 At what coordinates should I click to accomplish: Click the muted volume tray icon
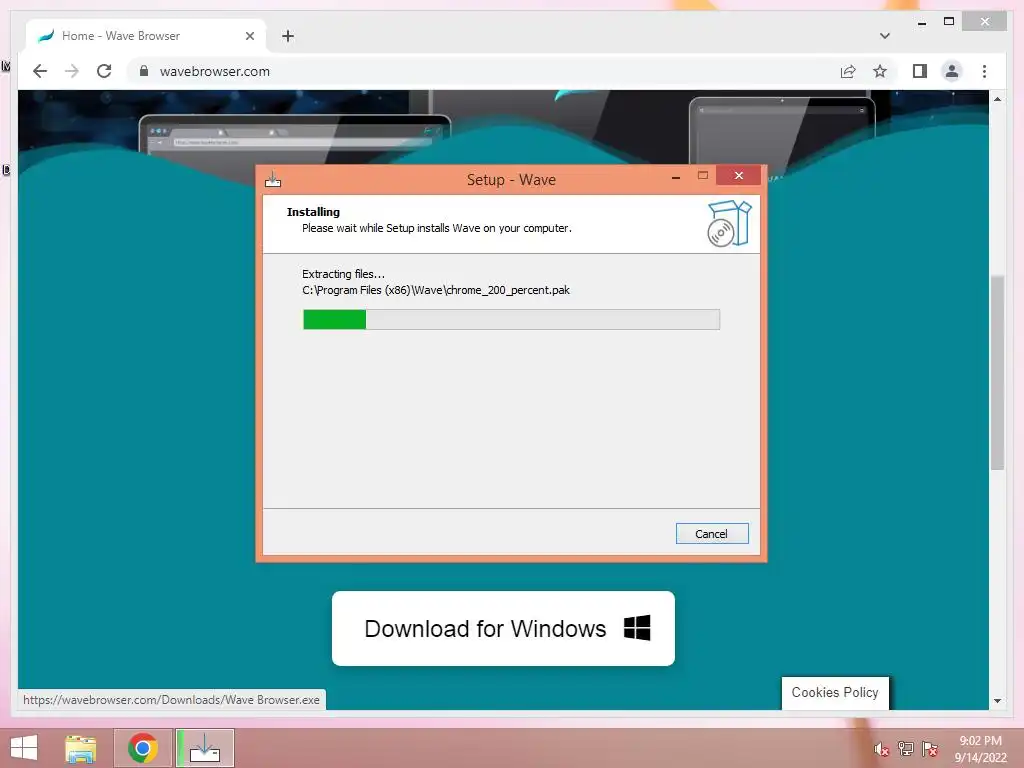pyautogui.click(x=881, y=749)
